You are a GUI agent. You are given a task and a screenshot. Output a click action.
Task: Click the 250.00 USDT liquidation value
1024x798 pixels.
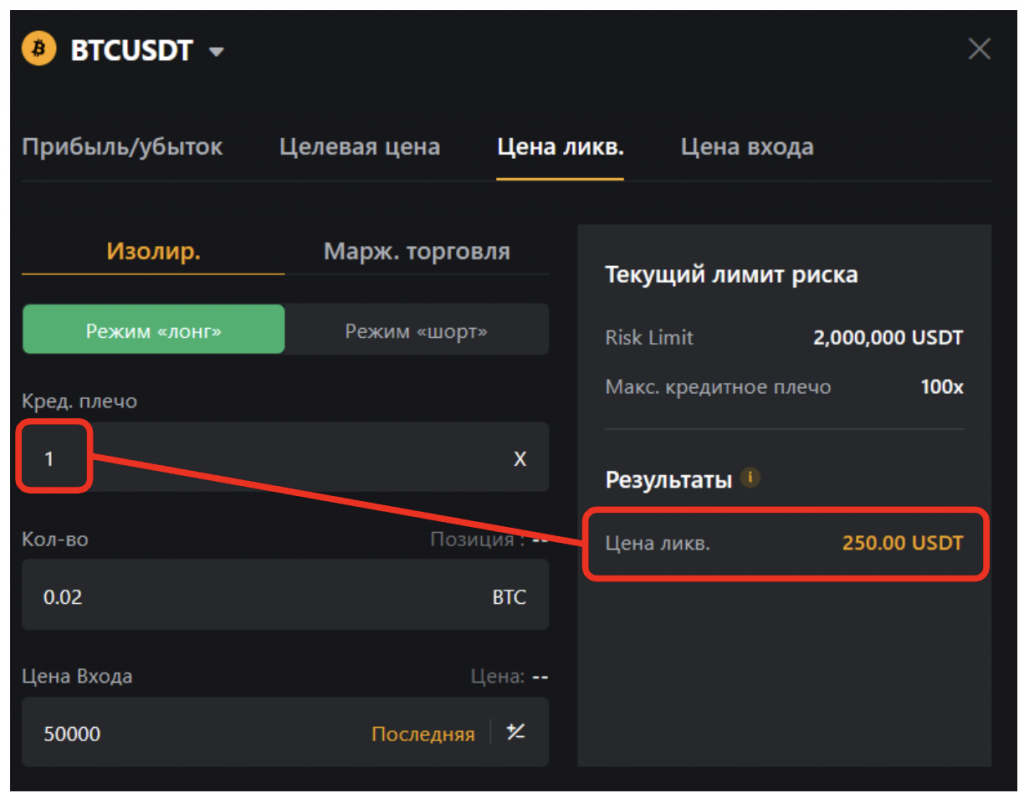tap(903, 543)
